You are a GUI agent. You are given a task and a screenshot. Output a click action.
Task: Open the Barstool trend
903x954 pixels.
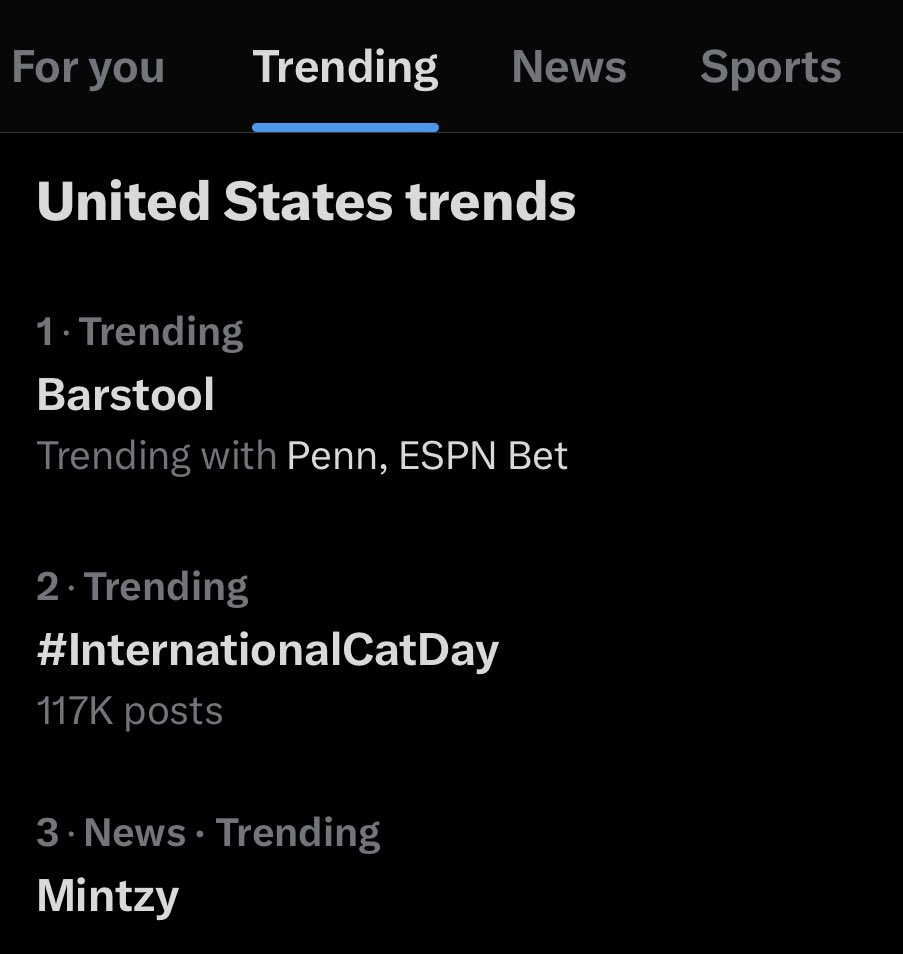125,394
